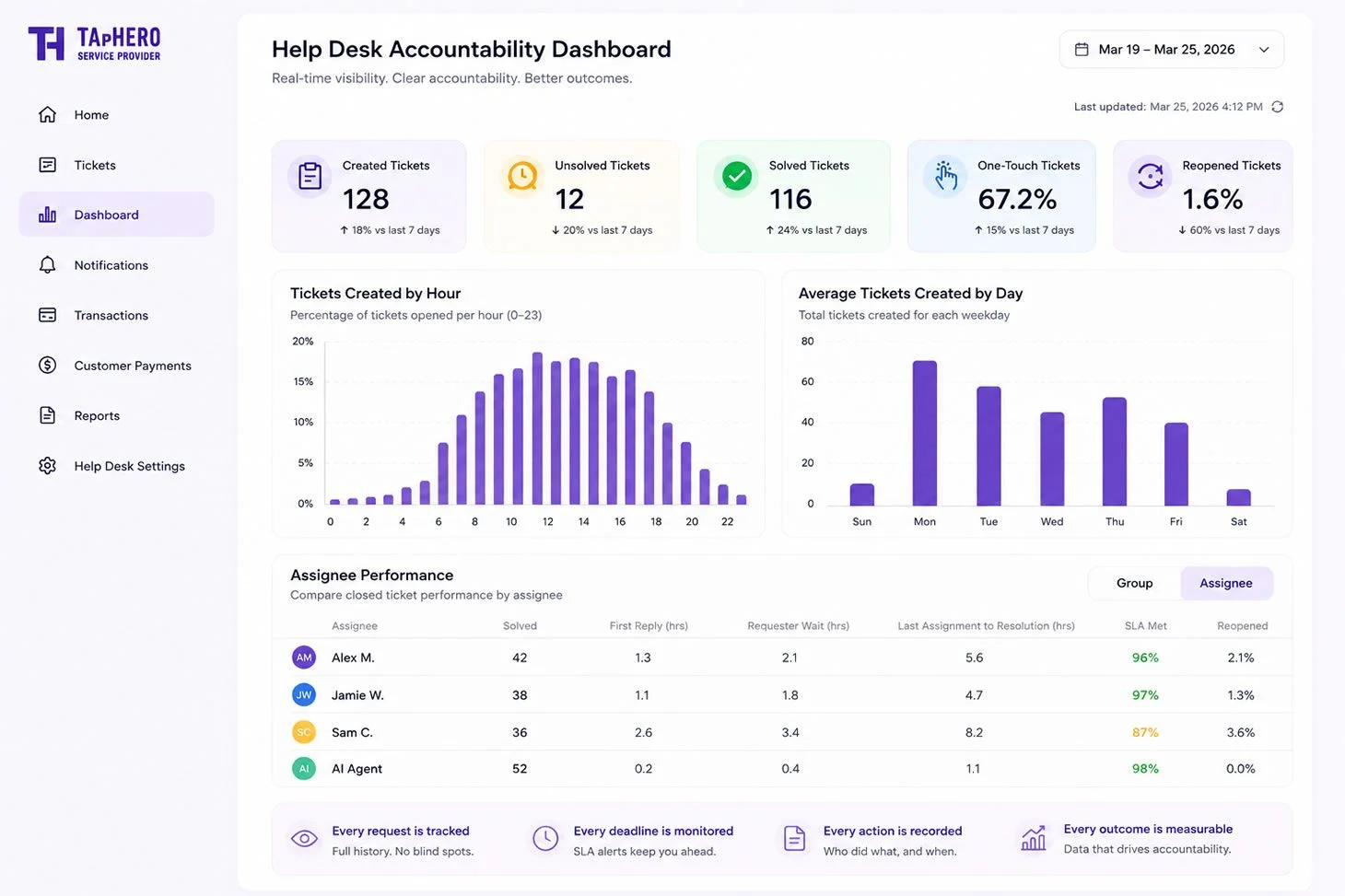Click the One-Touch Tickets hand icon

[x=946, y=176]
